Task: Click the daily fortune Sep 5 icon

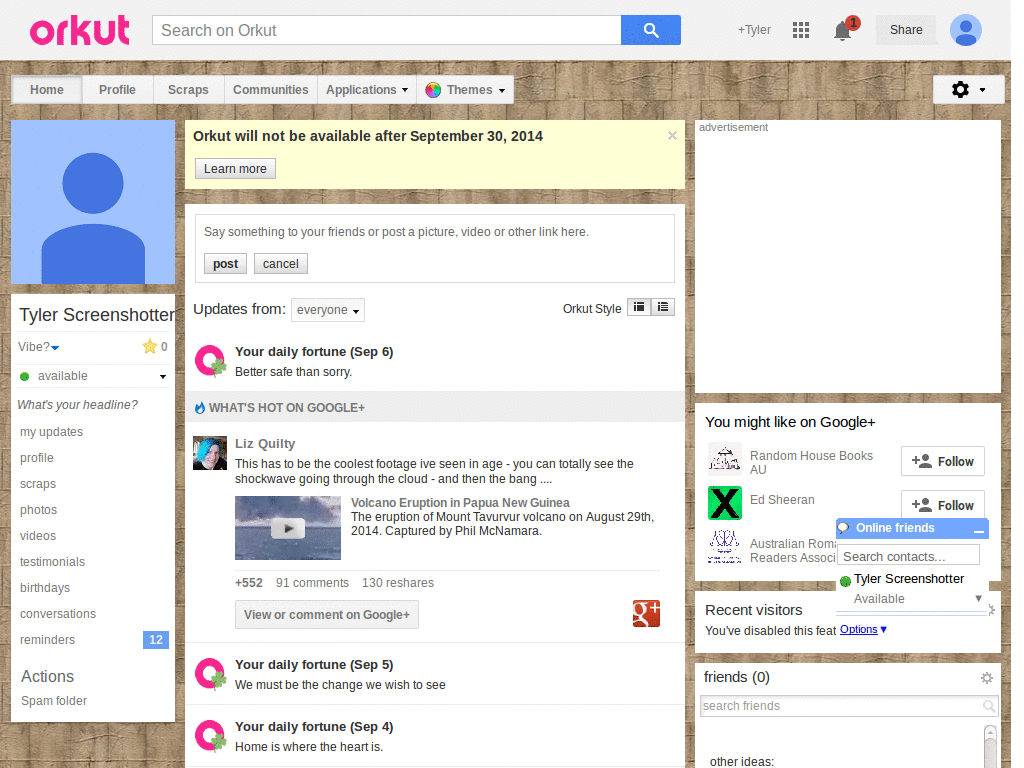Action: [x=210, y=674]
